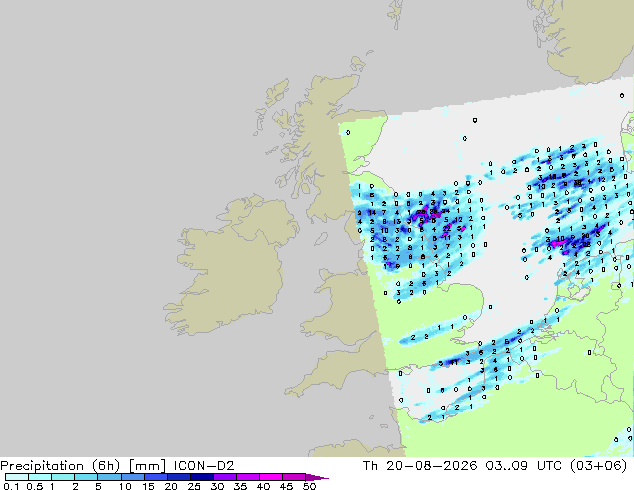Click the 25–30 mm navy legend swatch
634x490 pixels.
(x=201, y=477)
